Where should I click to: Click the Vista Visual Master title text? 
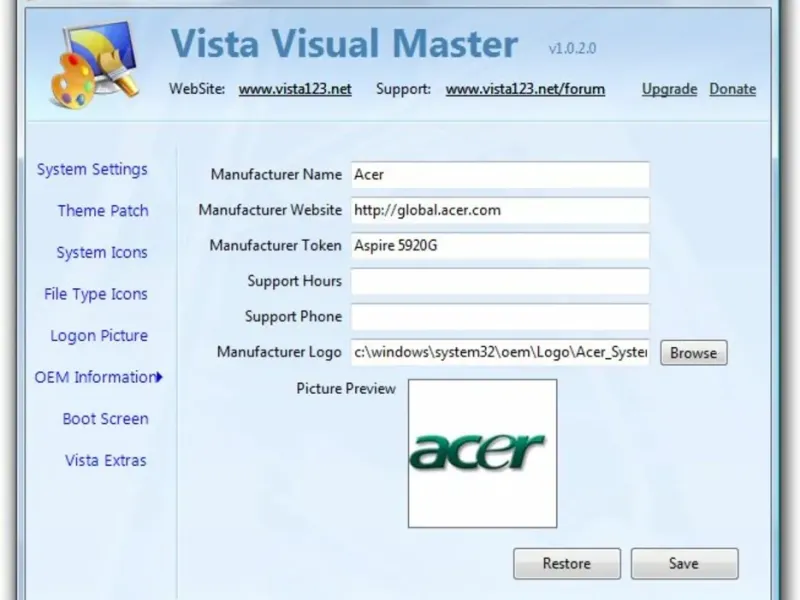344,44
